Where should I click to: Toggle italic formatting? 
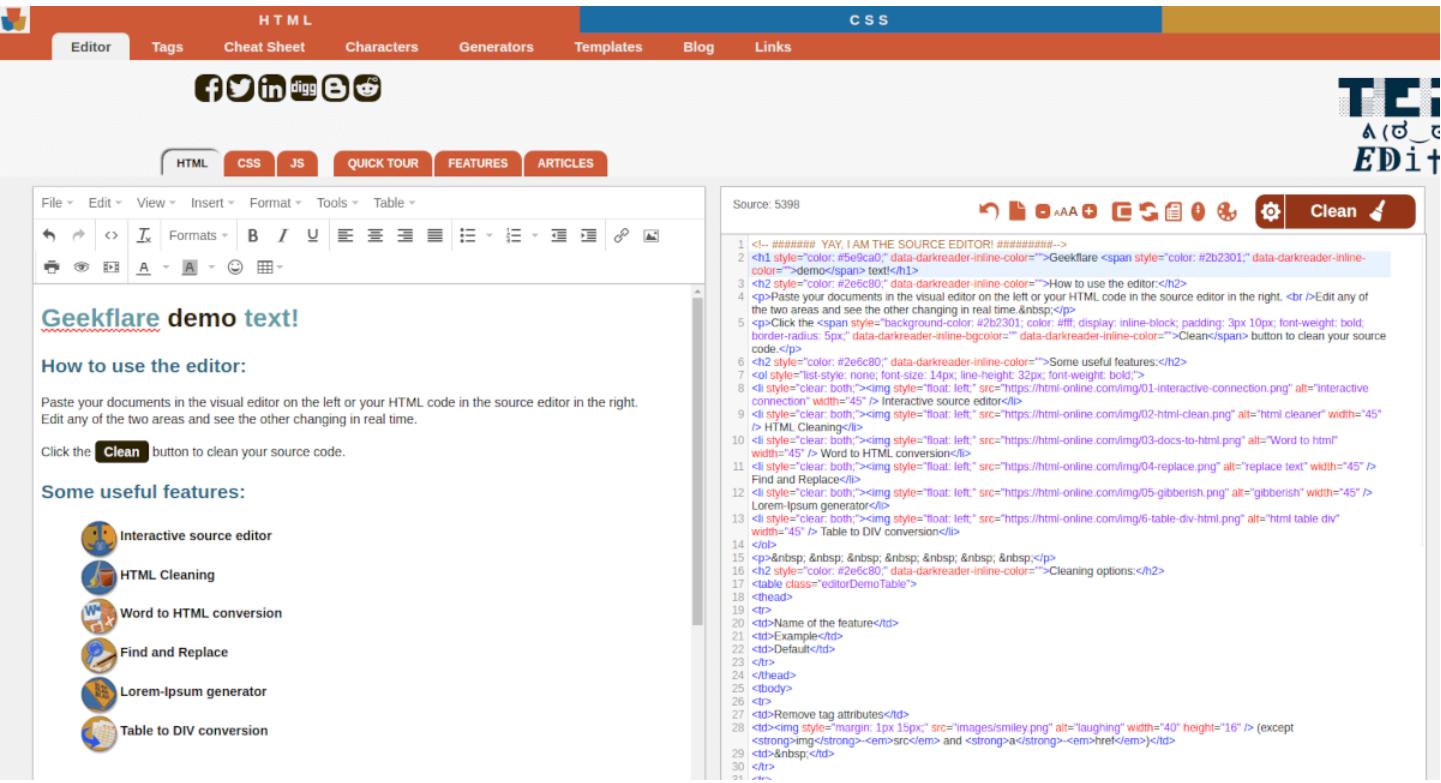[x=283, y=236]
